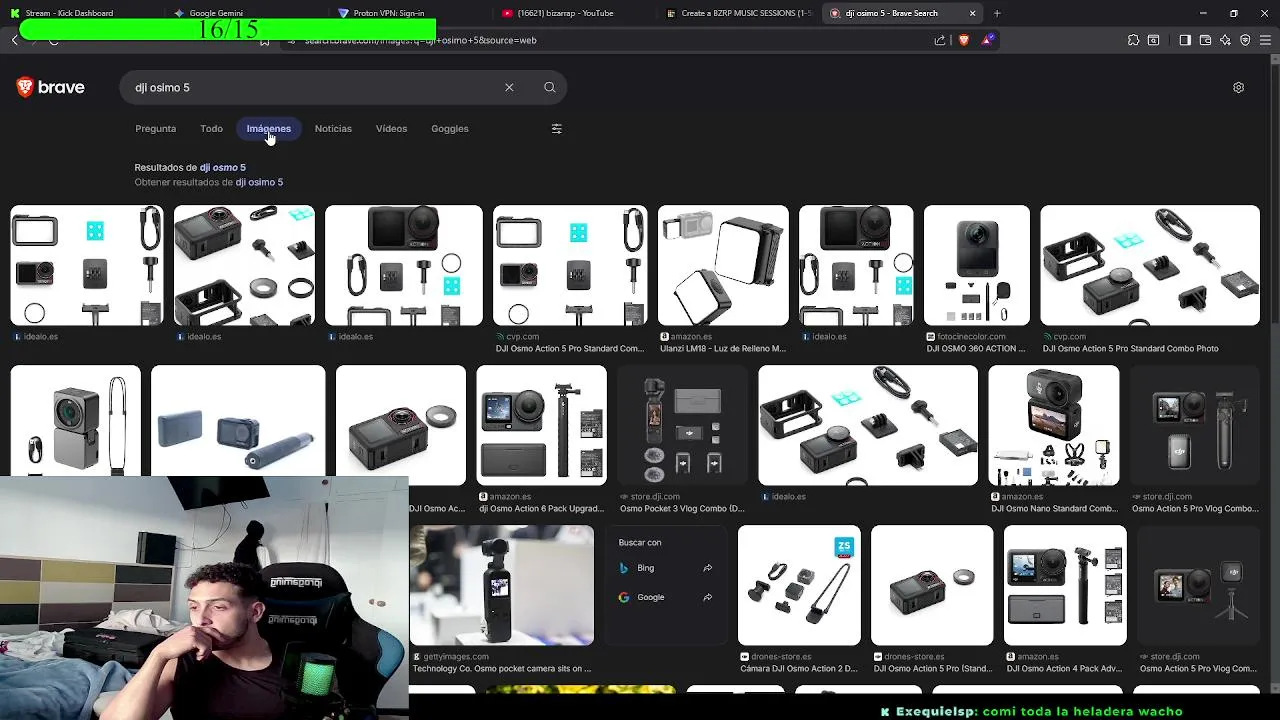
Task: Open the DJI Osmo Nano Standard Combo image
Action: point(1053,425)
